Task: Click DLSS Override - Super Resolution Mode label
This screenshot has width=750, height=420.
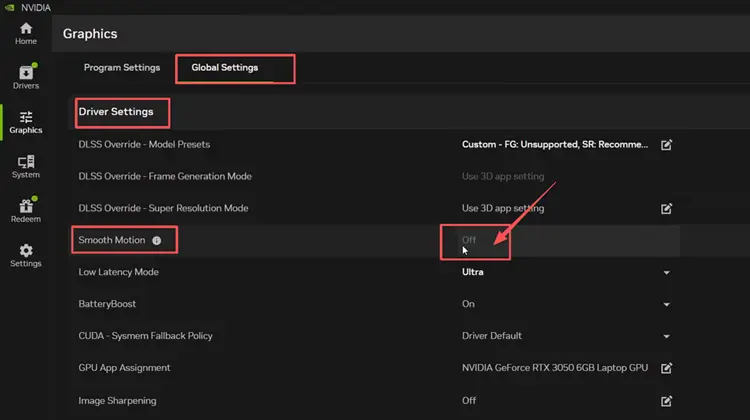Action: [x=163, y=208]
